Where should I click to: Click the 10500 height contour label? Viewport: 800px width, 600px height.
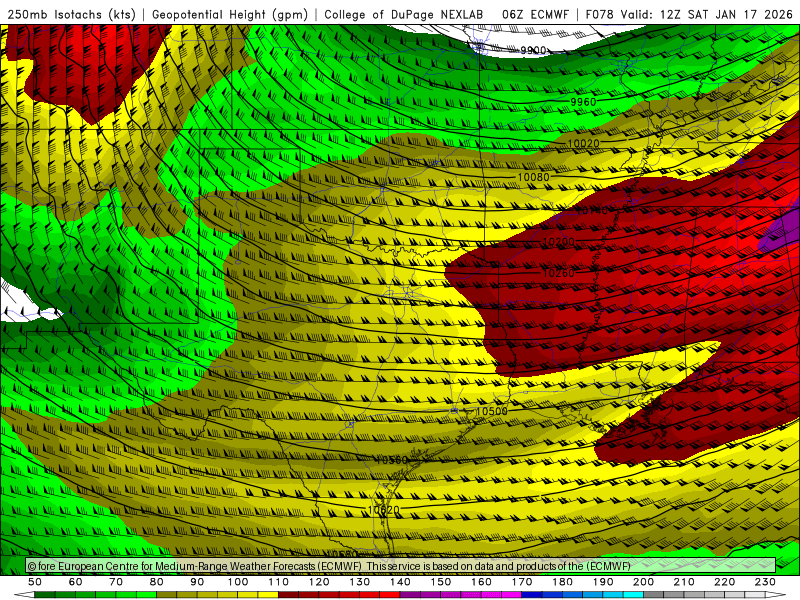pyautogui.click(x=492, y=411)
